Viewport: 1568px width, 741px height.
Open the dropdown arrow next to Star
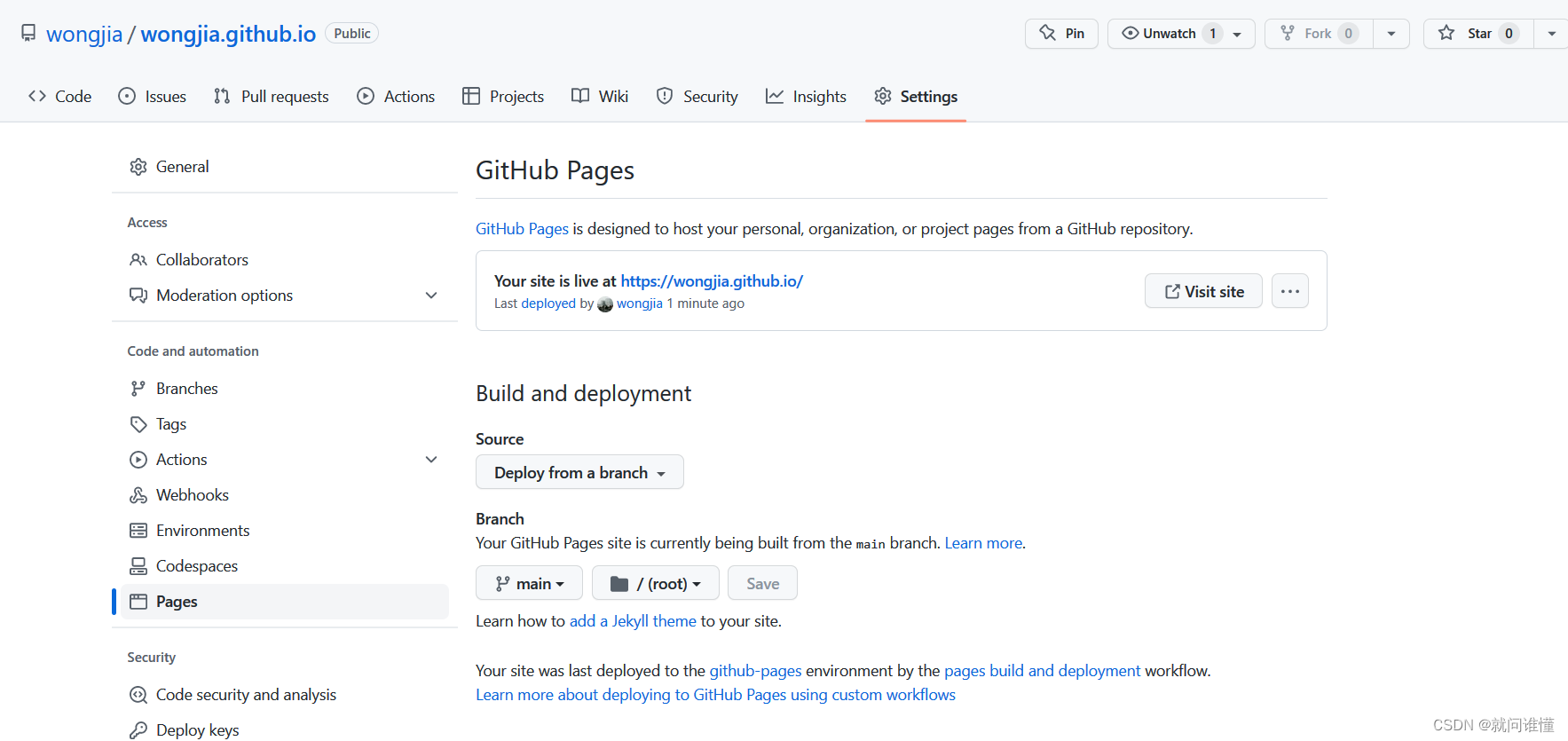point(1550,34)
